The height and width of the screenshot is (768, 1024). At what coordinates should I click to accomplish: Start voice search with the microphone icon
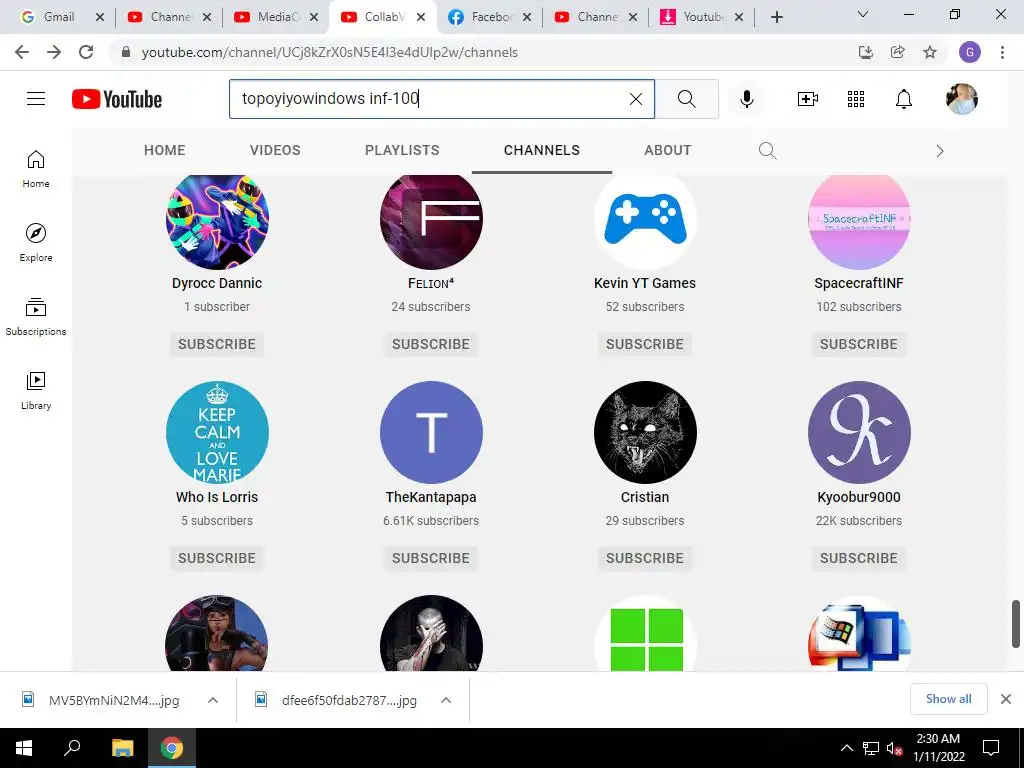point(746,99)
